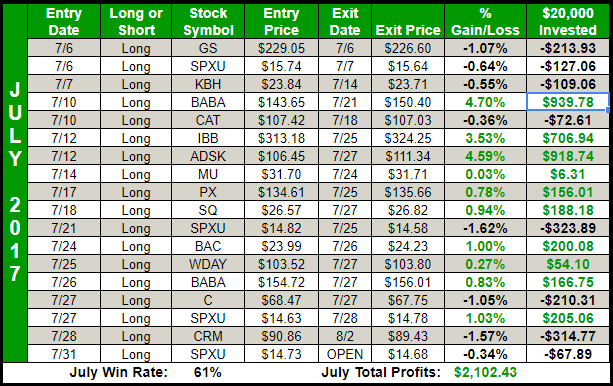Select the July total profits $2,102.43

click(485, 372)
